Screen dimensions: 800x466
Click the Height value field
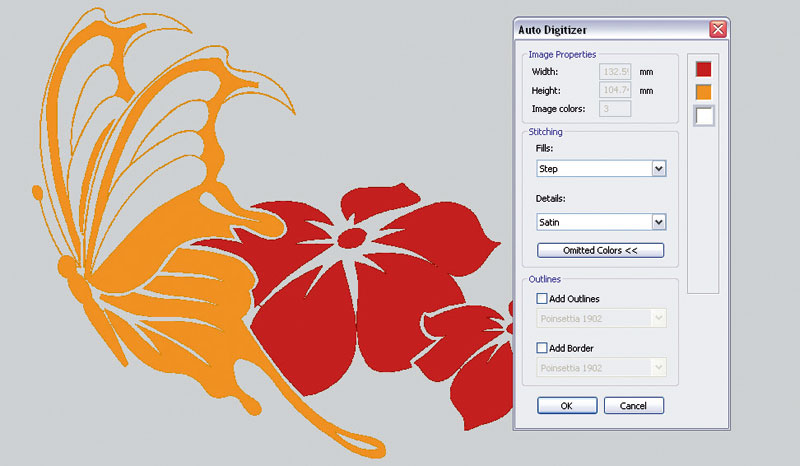click(615, 90)
